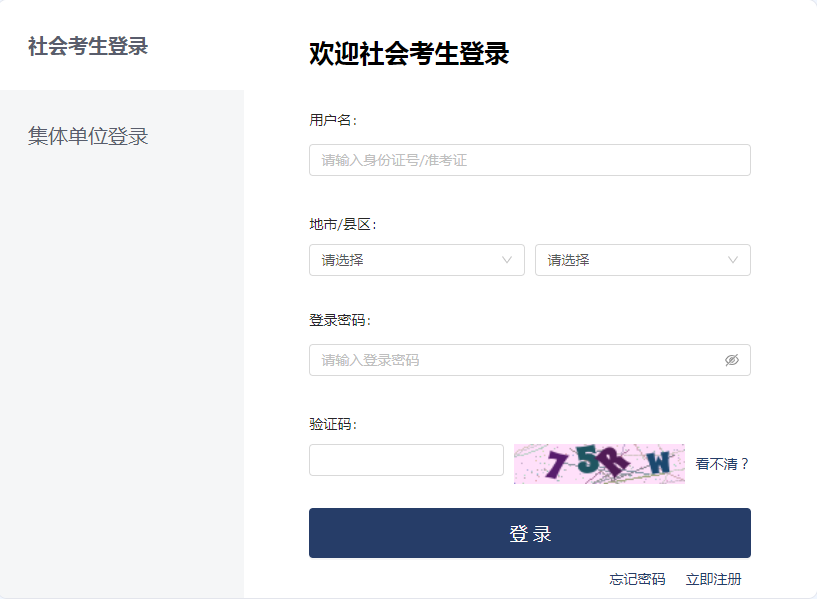This screenshot has height=599, width=817.
Task: Click the 登录 login button
Action: click(x=529, y=533)
